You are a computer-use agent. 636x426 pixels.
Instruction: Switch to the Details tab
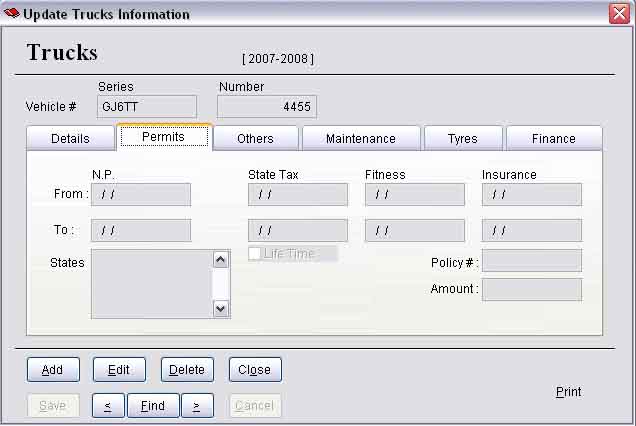(70, 139)
